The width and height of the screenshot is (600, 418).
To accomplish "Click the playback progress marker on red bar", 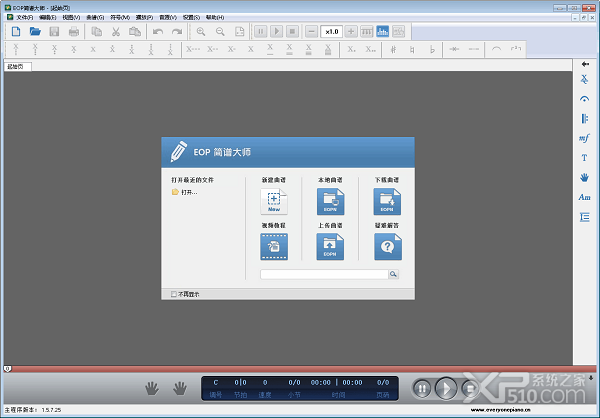I will (7, 369).
